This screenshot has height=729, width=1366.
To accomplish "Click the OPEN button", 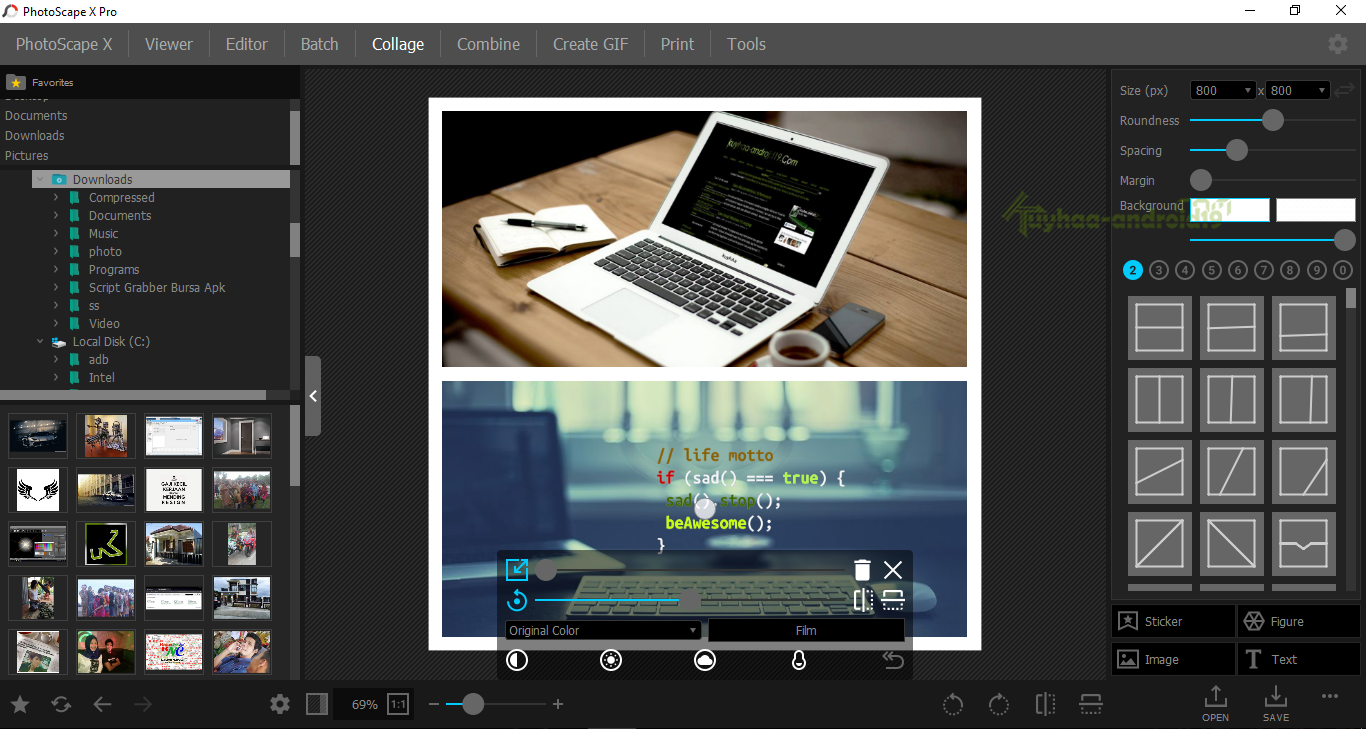I will 1215,704.
